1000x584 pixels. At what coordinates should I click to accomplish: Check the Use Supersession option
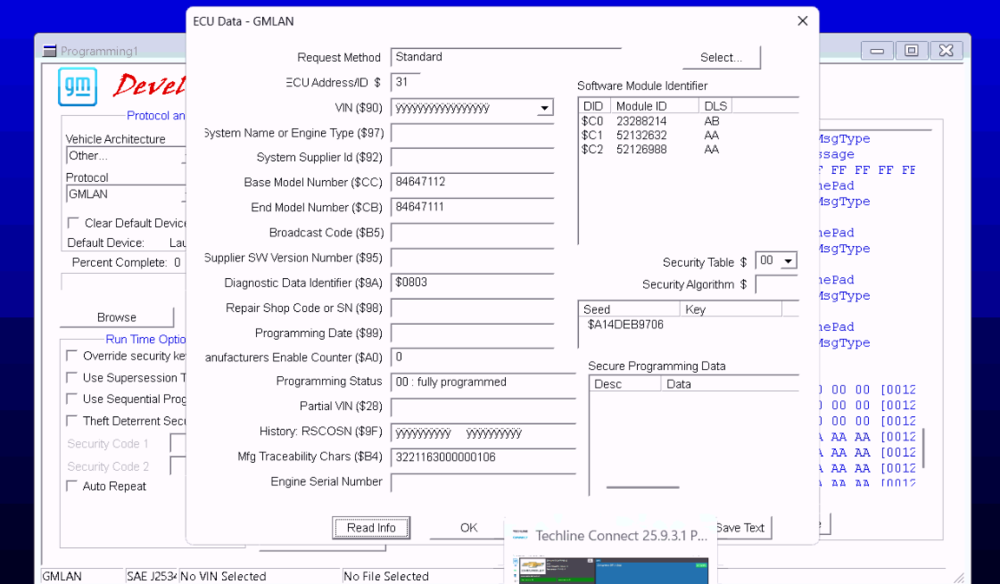(x=72, y=377)
